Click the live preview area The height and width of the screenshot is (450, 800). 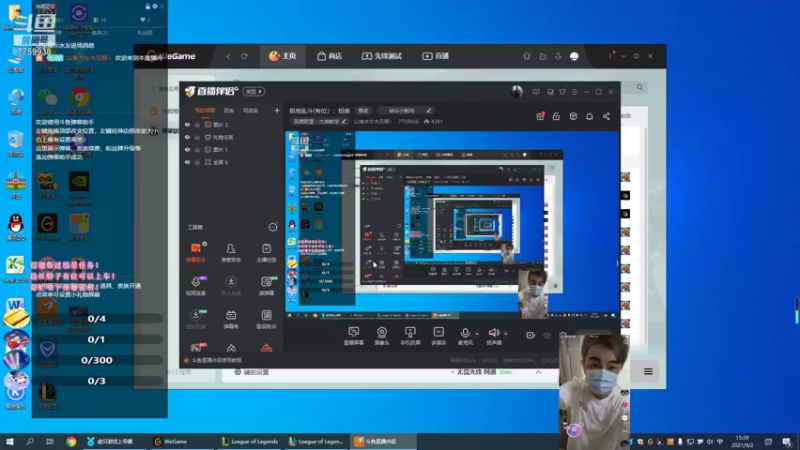pos(452,225)
